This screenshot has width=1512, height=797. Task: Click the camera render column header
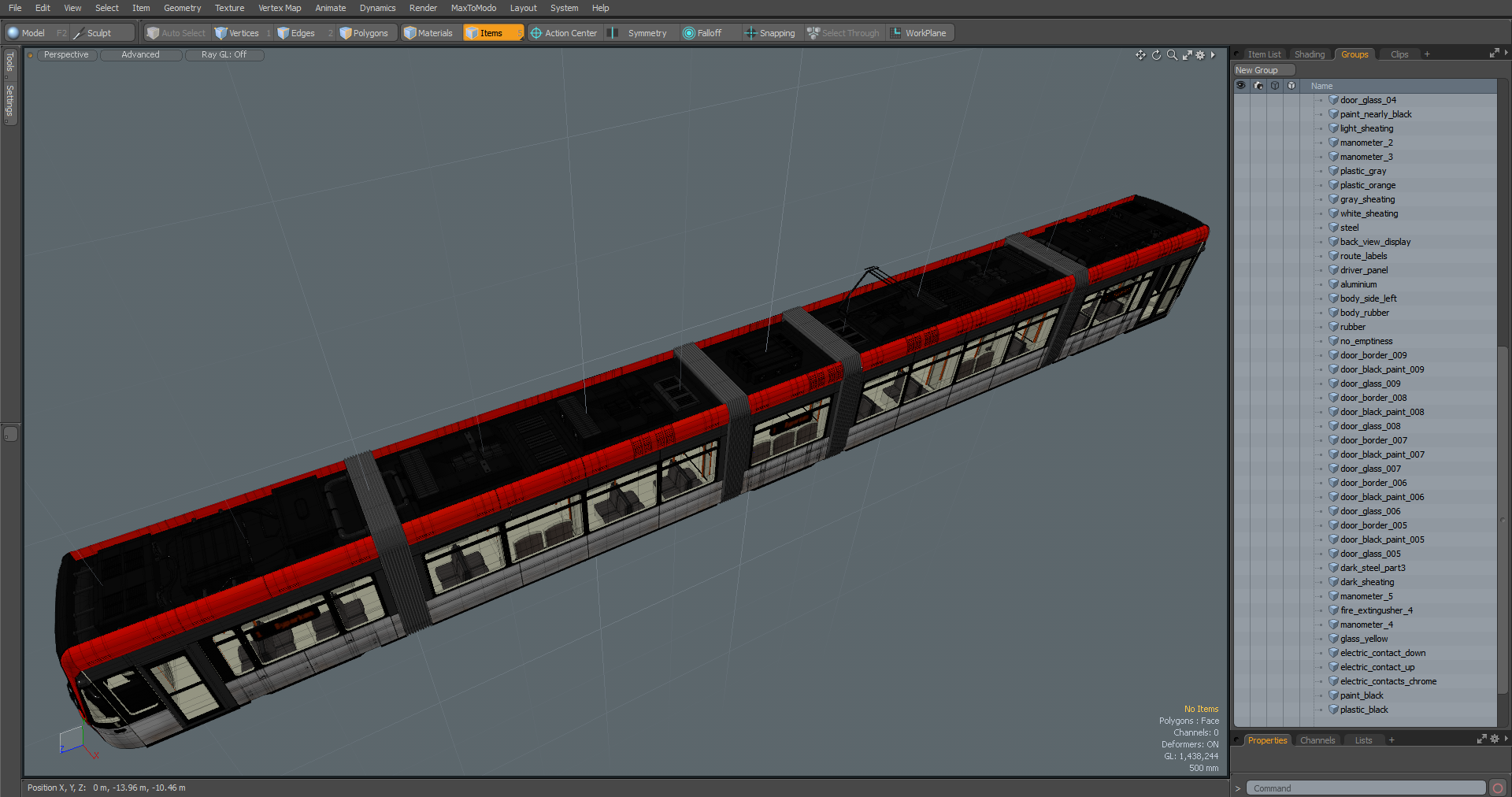(1258, 86)
